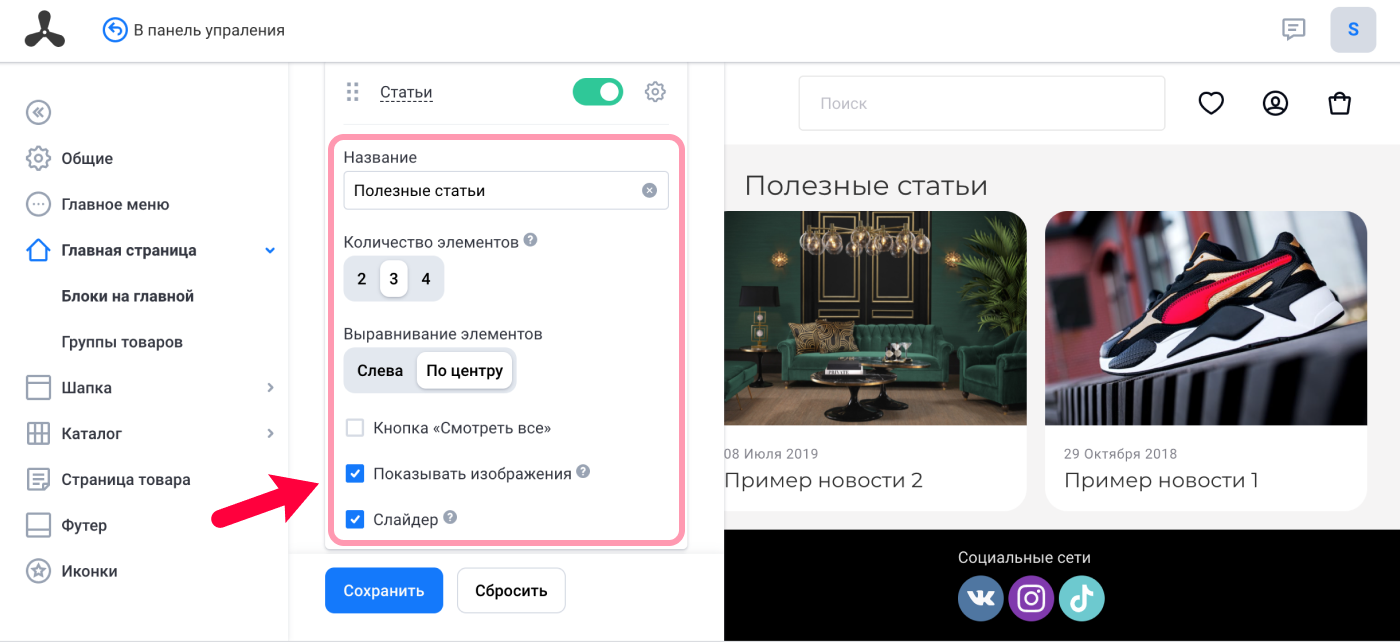The height and width of the screenshot is (642, 1400).
Task: Click the Социальные сети footer label
Action: click(1024, 558)
